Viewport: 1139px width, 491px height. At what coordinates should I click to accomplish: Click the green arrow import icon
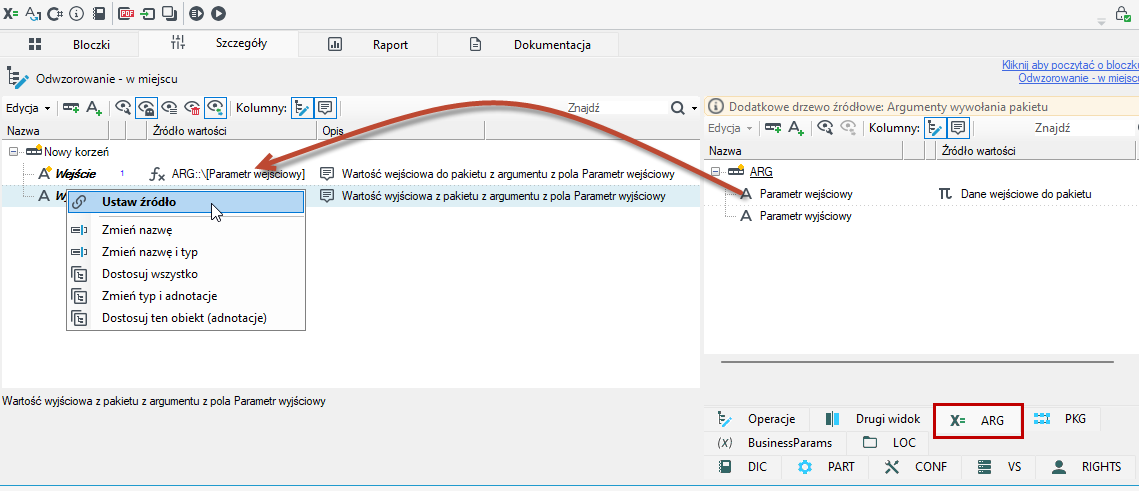pos(148,13)
